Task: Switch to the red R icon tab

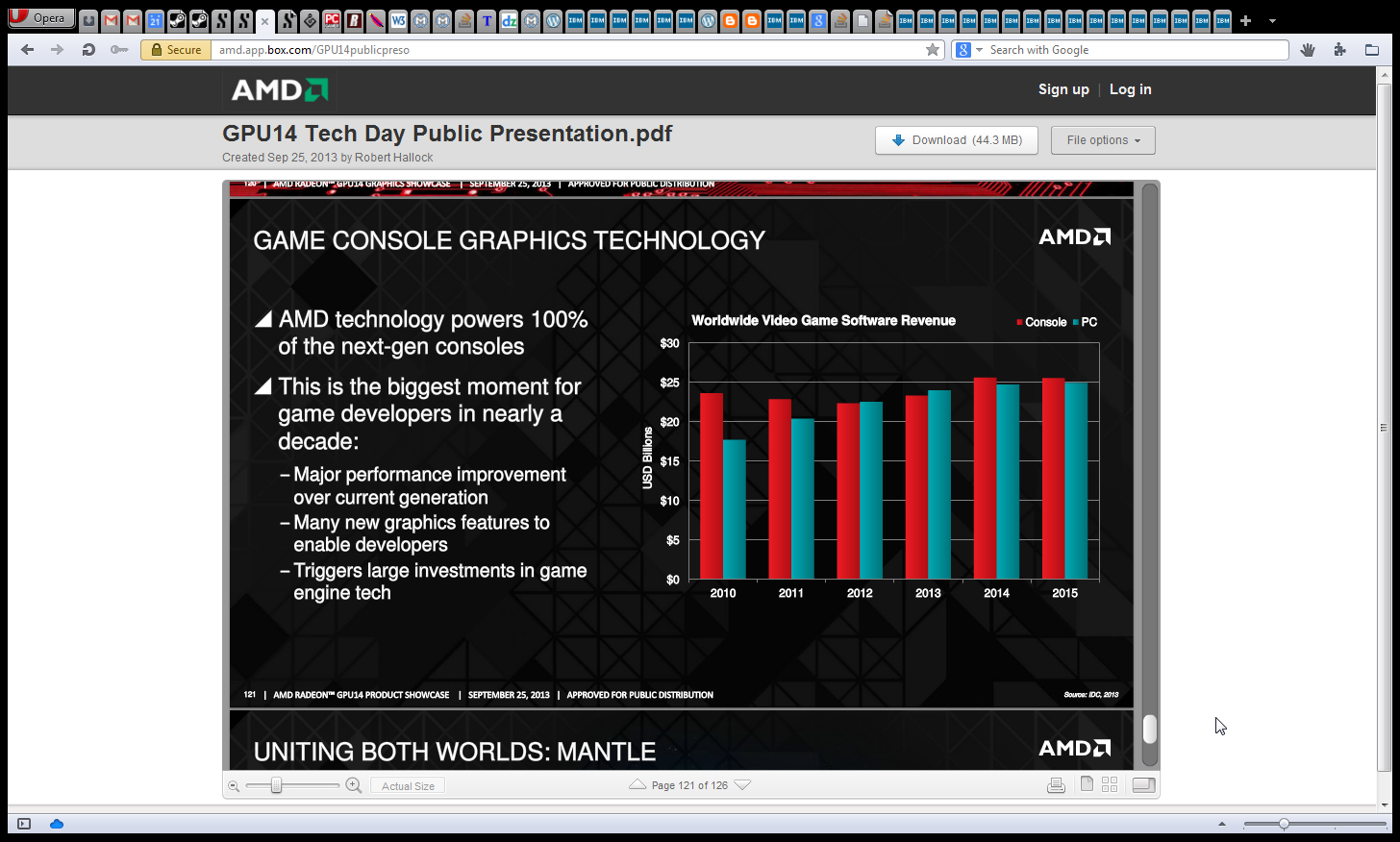Action: [x=354, y=20]
